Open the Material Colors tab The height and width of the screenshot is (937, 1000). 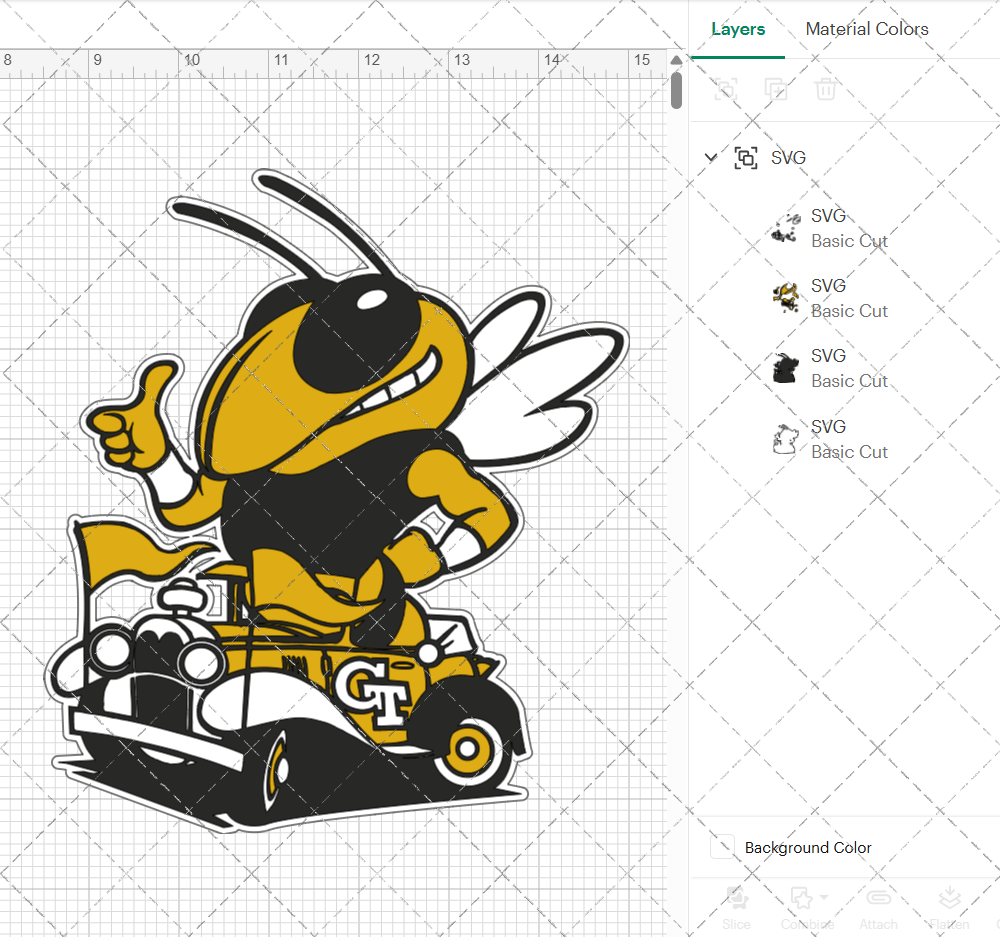[867, 29]
